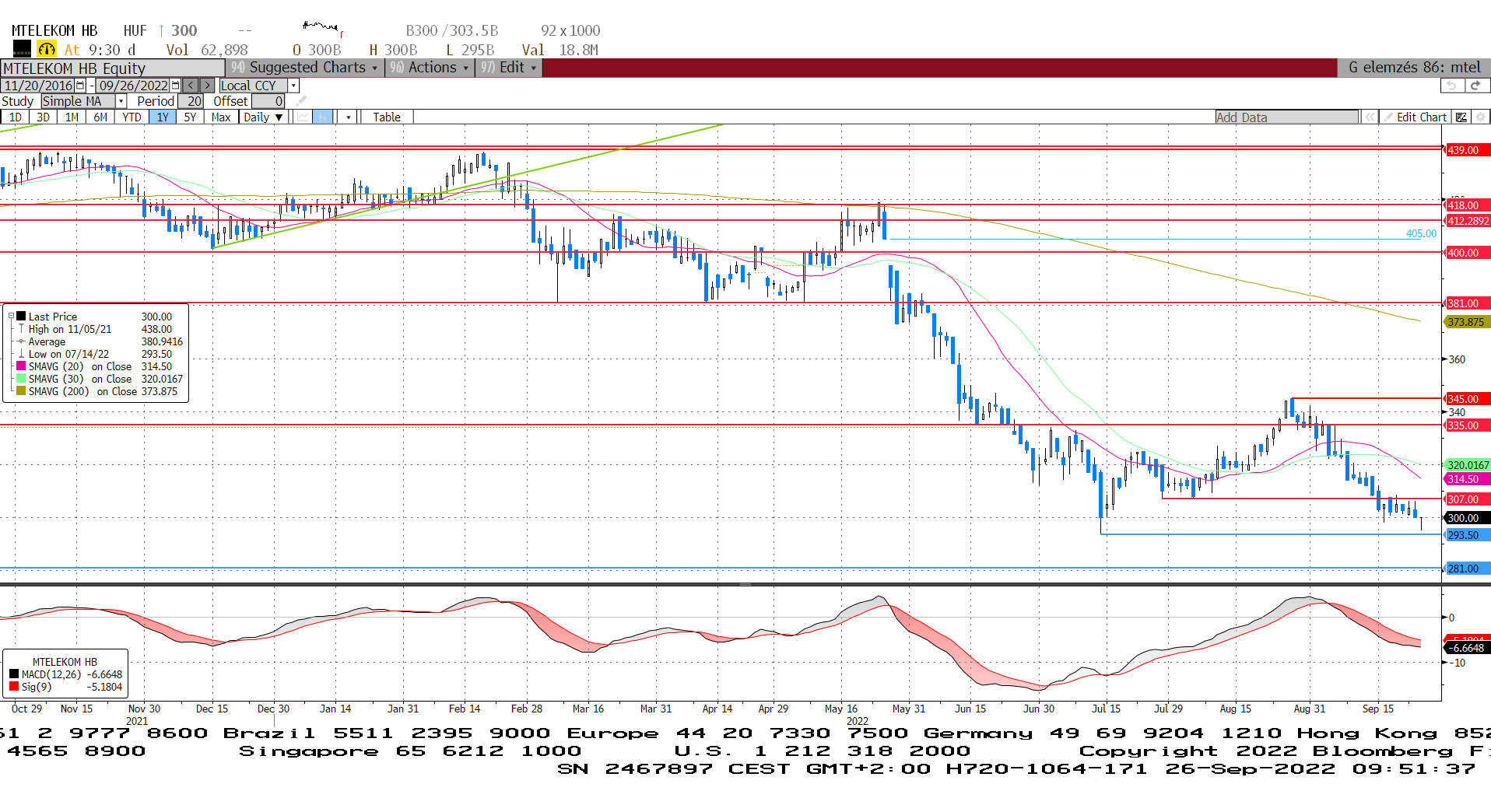The height and width of the screenshot is (812, 1491).
Task: Shift date range backward with left arrow
Action: [x=191, y=86]
